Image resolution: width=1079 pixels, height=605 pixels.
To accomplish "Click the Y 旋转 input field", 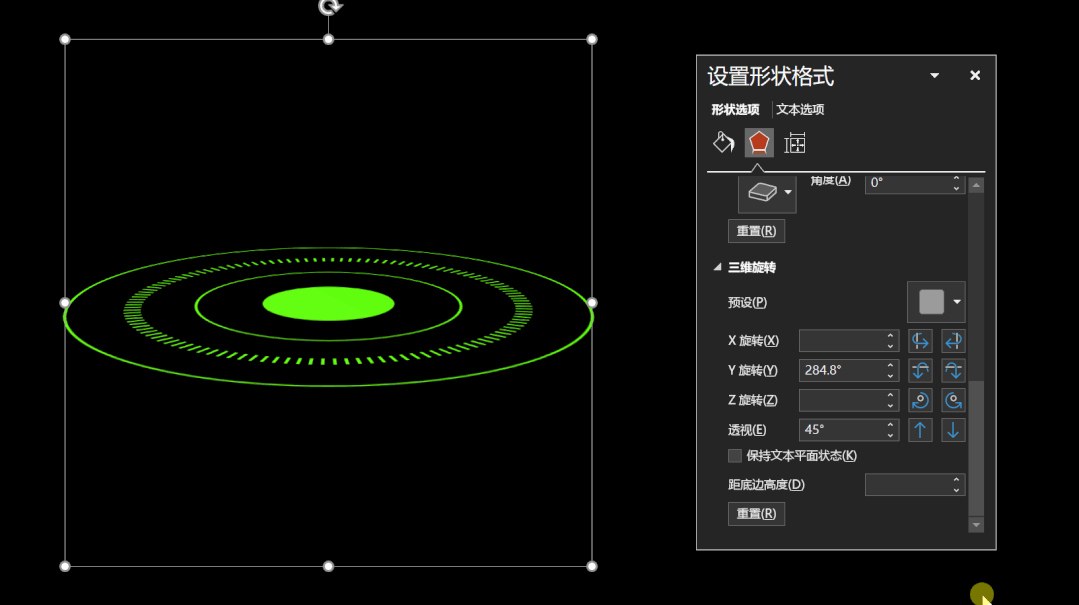I will point(842,370).
